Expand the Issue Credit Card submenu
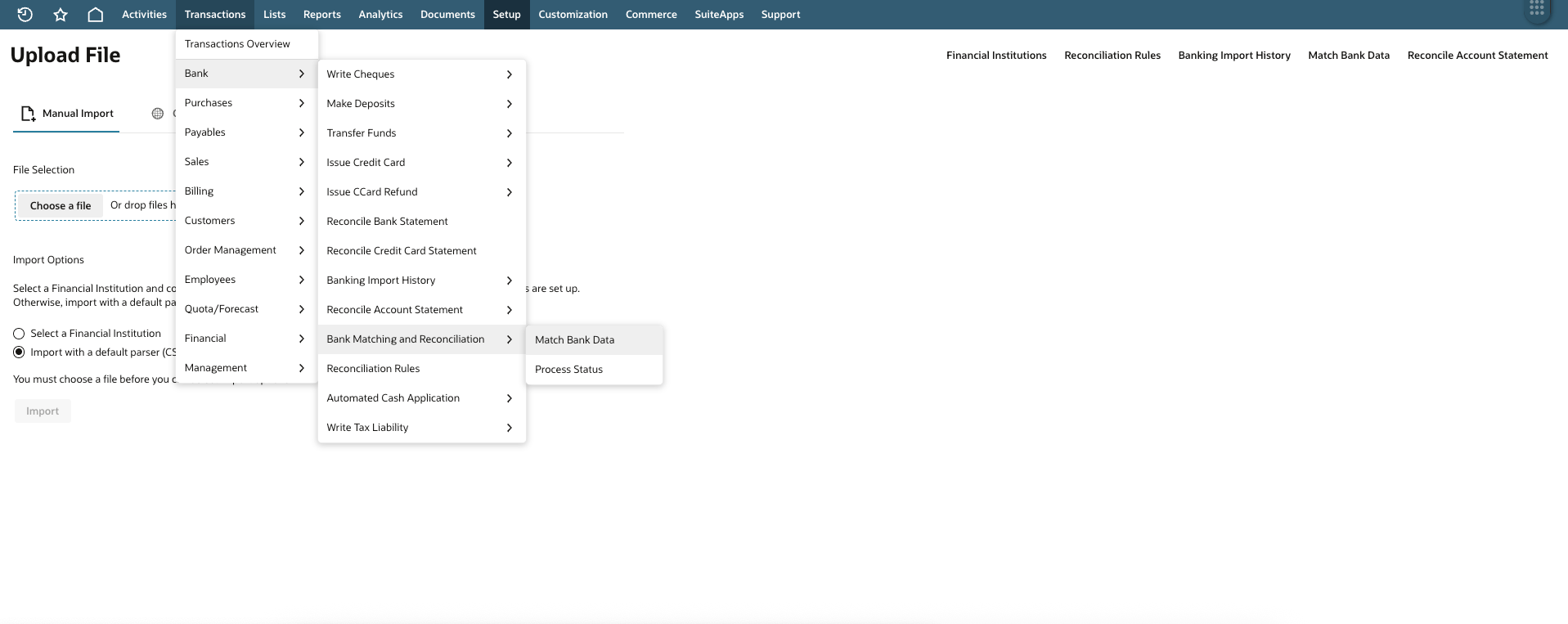This screenshot has height=624, width=1568. point(421,163)
